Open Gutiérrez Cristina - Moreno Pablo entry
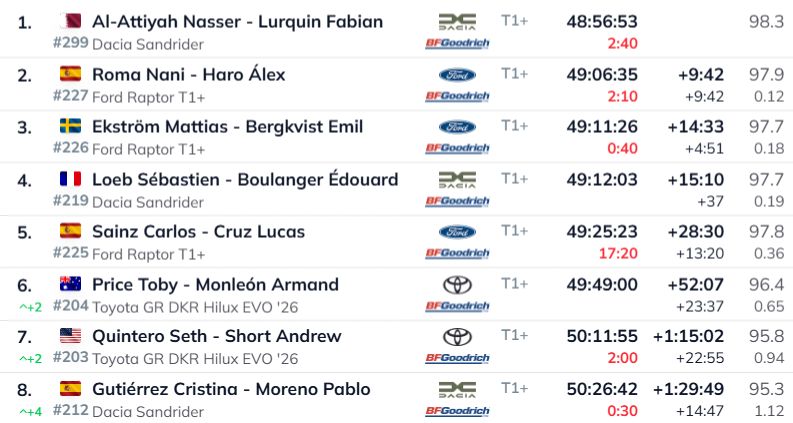 click(231, 389)
